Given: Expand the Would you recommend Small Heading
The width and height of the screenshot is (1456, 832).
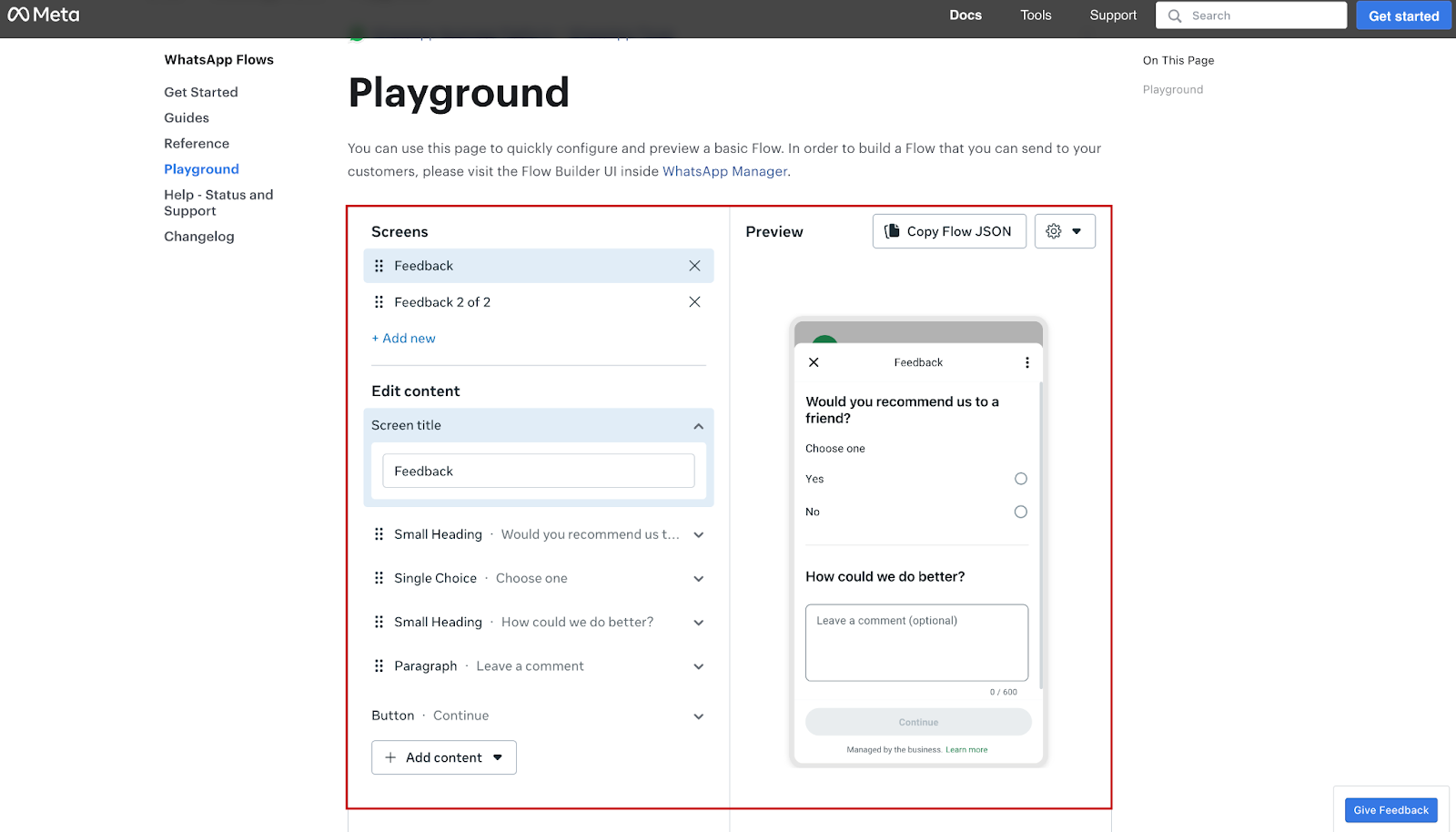Looking at the screenshot, I should [698, 535].
